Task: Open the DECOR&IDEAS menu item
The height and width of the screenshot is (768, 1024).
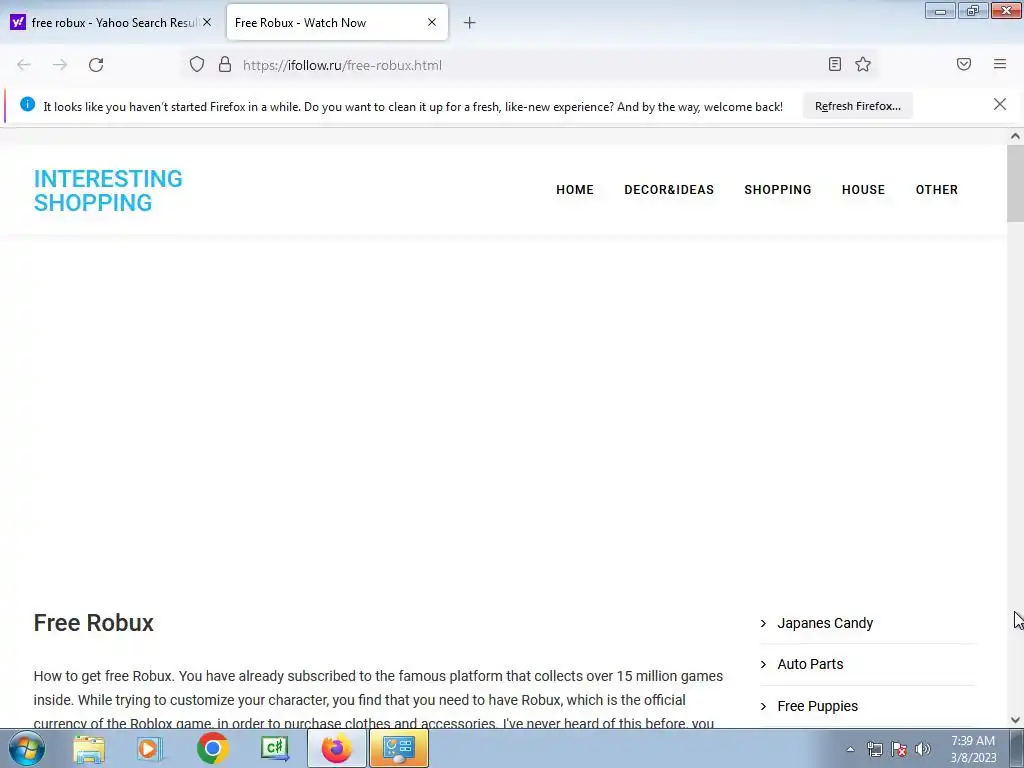Action: [669, 190]
